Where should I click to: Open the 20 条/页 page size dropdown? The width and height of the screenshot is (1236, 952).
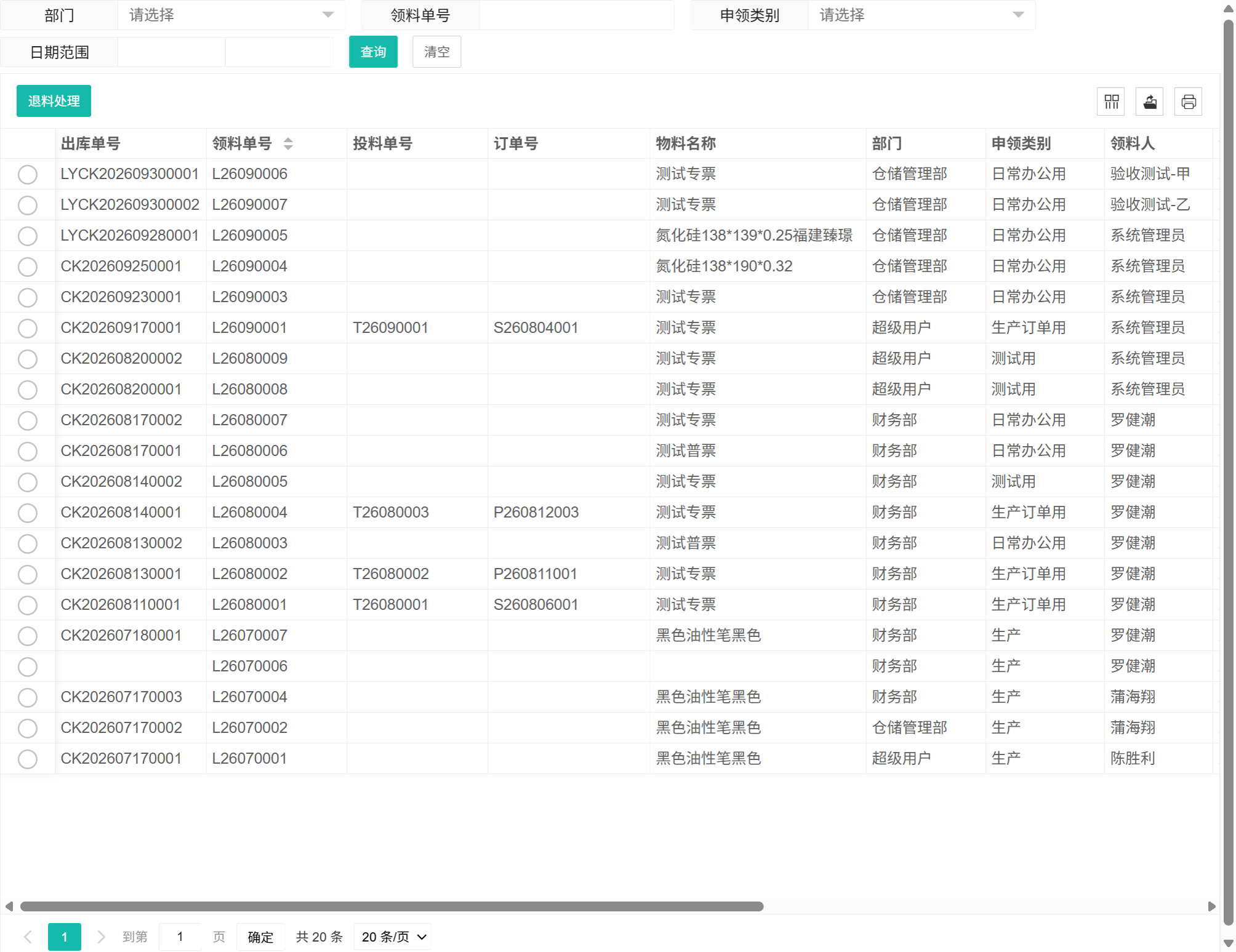pos(393,937)
